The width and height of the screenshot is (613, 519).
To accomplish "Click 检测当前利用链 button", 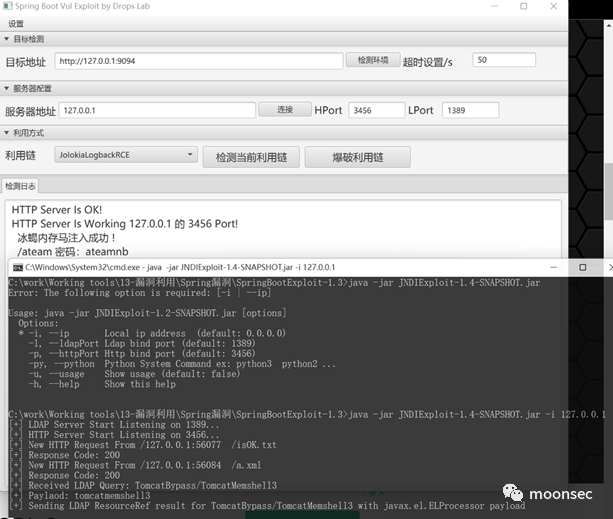I will pyautogui.click(x=251, y=157).
